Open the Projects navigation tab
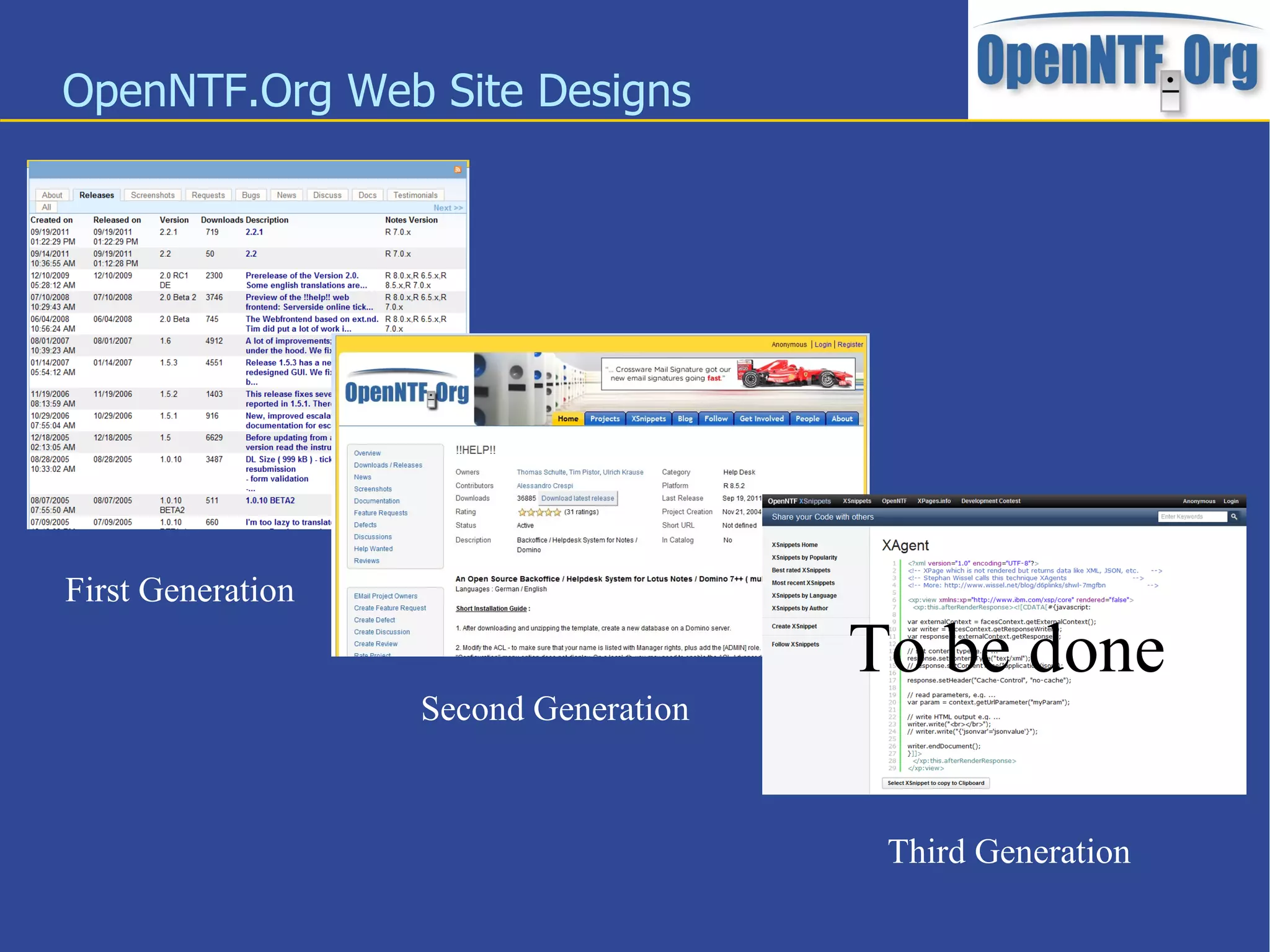The height and width of the screenshot is (952, 1270). 605,419
